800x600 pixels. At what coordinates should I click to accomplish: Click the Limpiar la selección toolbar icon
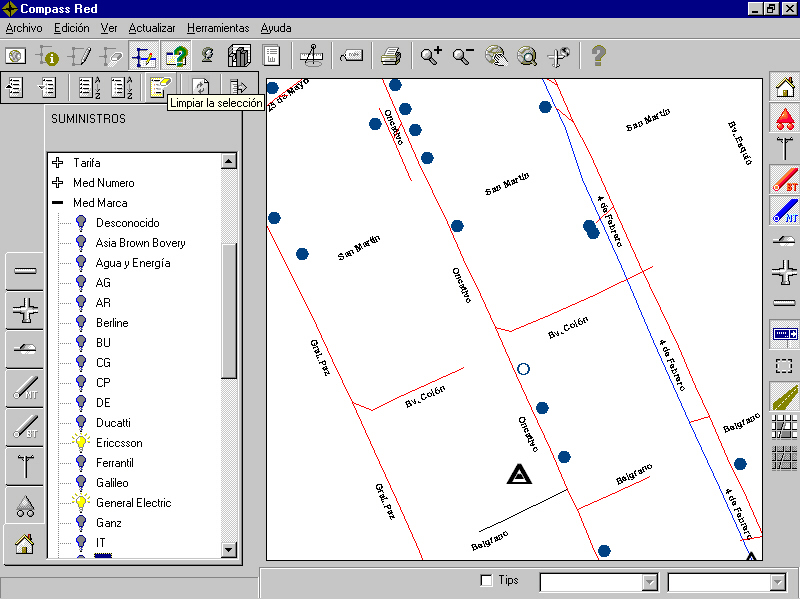tap(160, 87)
